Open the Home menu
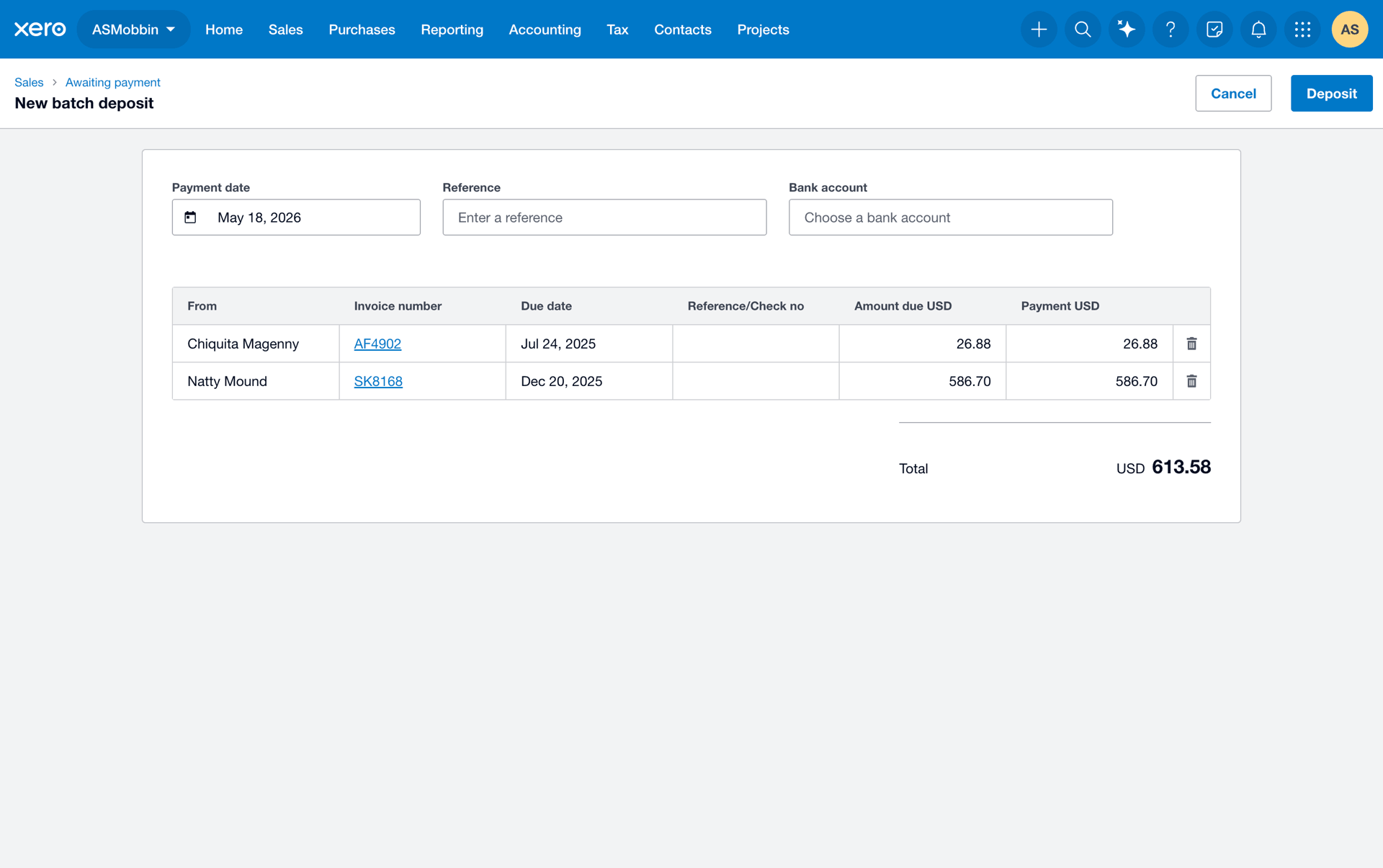The height and width of the screenshot is (868, 1383). click(x=223, y=30)
